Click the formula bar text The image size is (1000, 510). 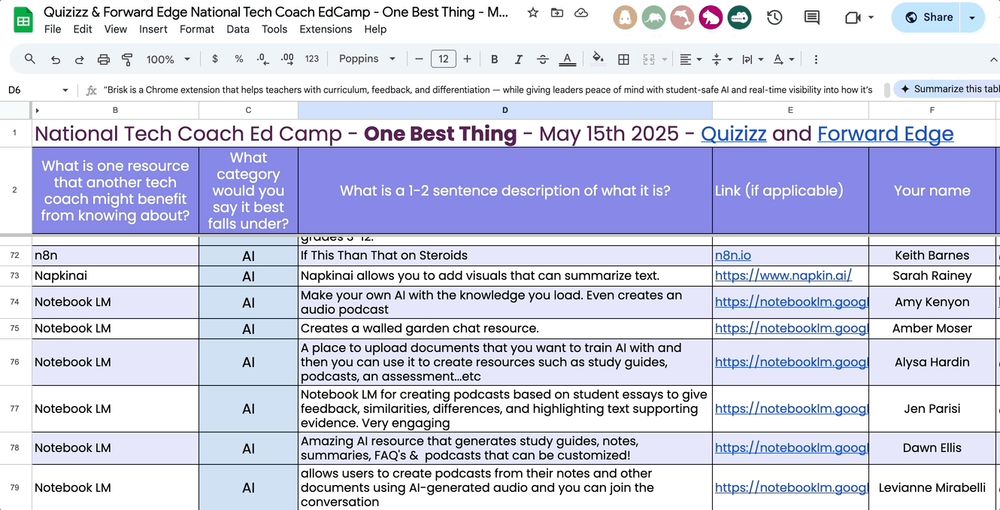(488, 90)
